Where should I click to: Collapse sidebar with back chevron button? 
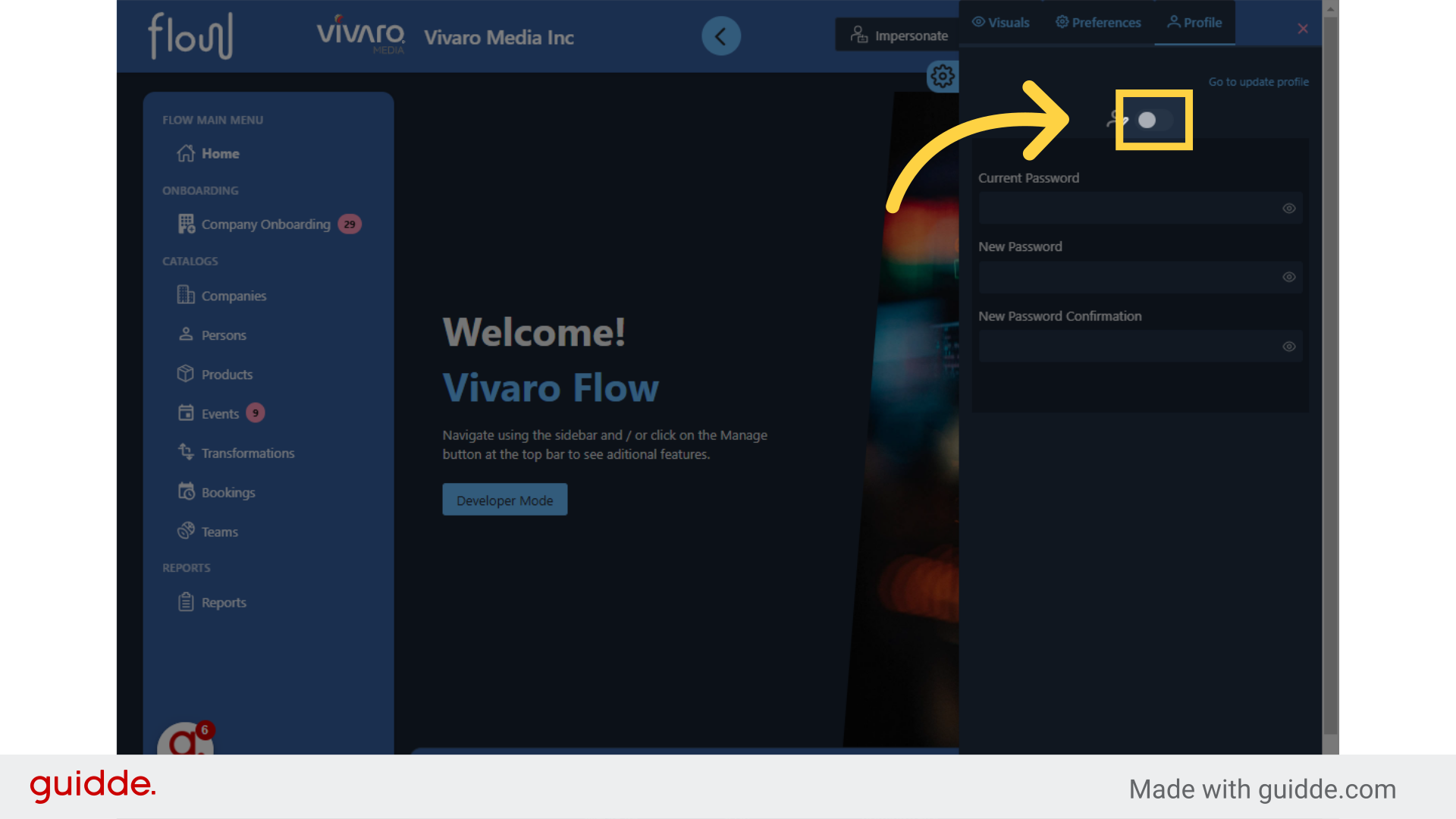coord(720,36)
